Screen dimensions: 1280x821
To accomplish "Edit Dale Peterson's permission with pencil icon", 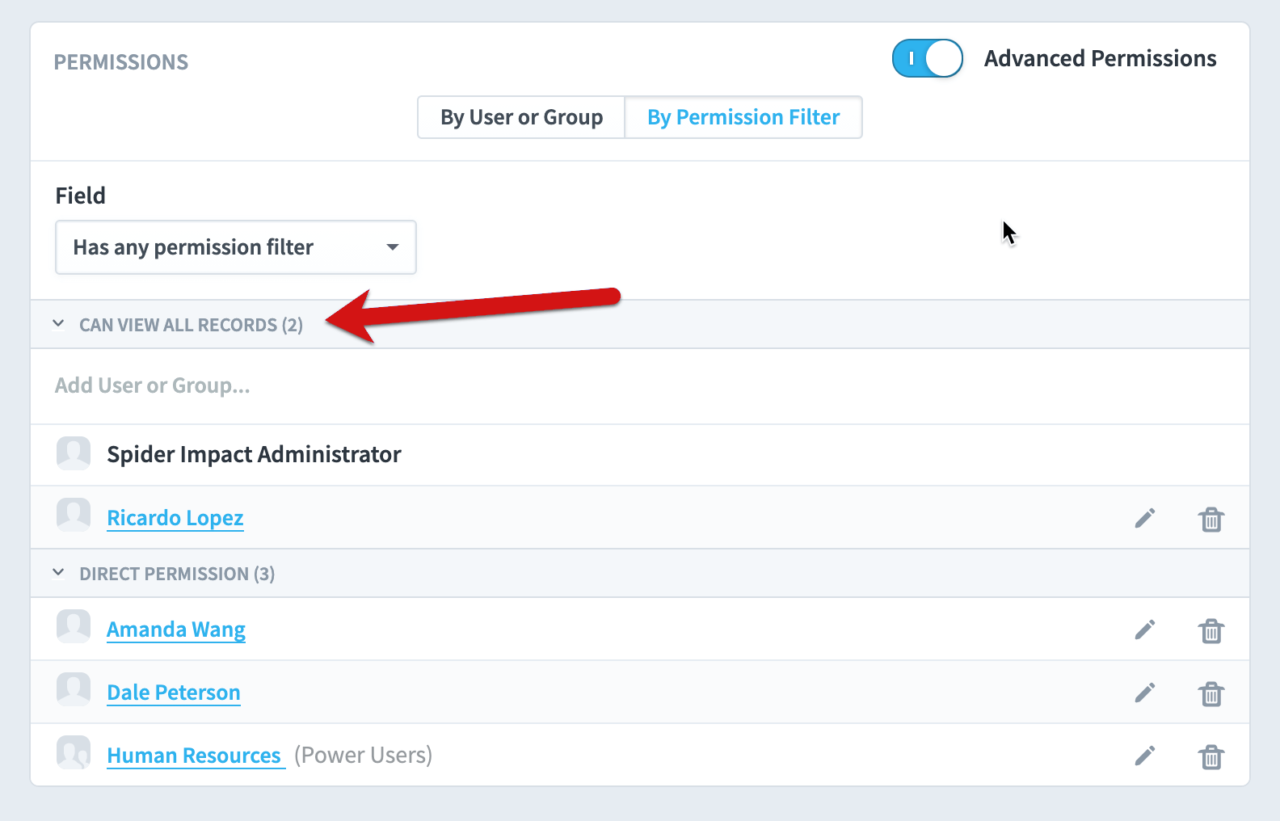I will click(x=1145, y=692).
